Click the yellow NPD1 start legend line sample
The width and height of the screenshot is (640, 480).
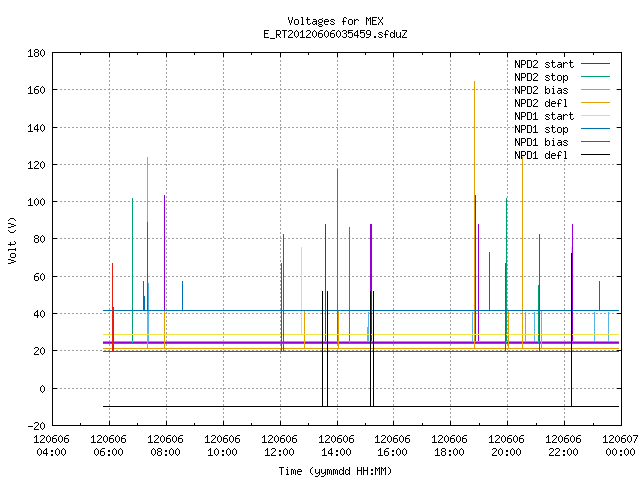click(595, 116)
